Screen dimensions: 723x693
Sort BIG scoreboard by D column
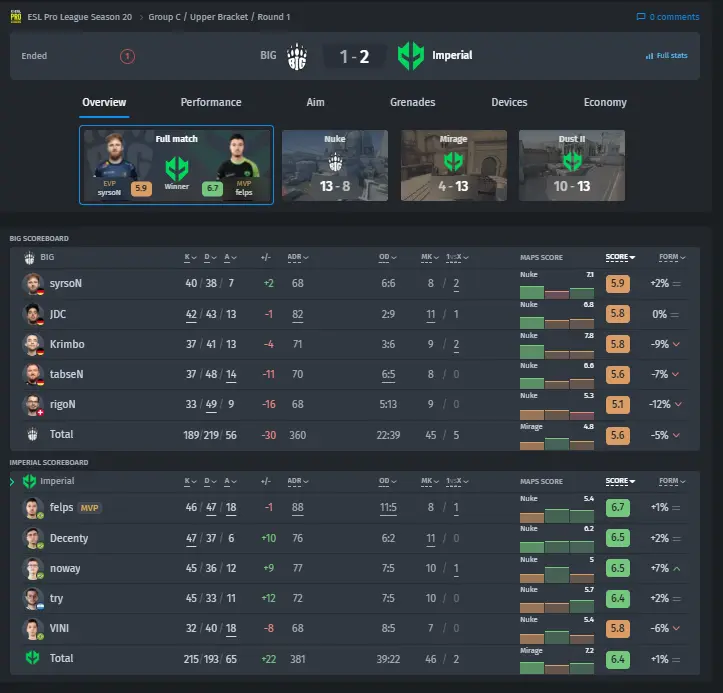pyautogui.click(x=210, y=257)
